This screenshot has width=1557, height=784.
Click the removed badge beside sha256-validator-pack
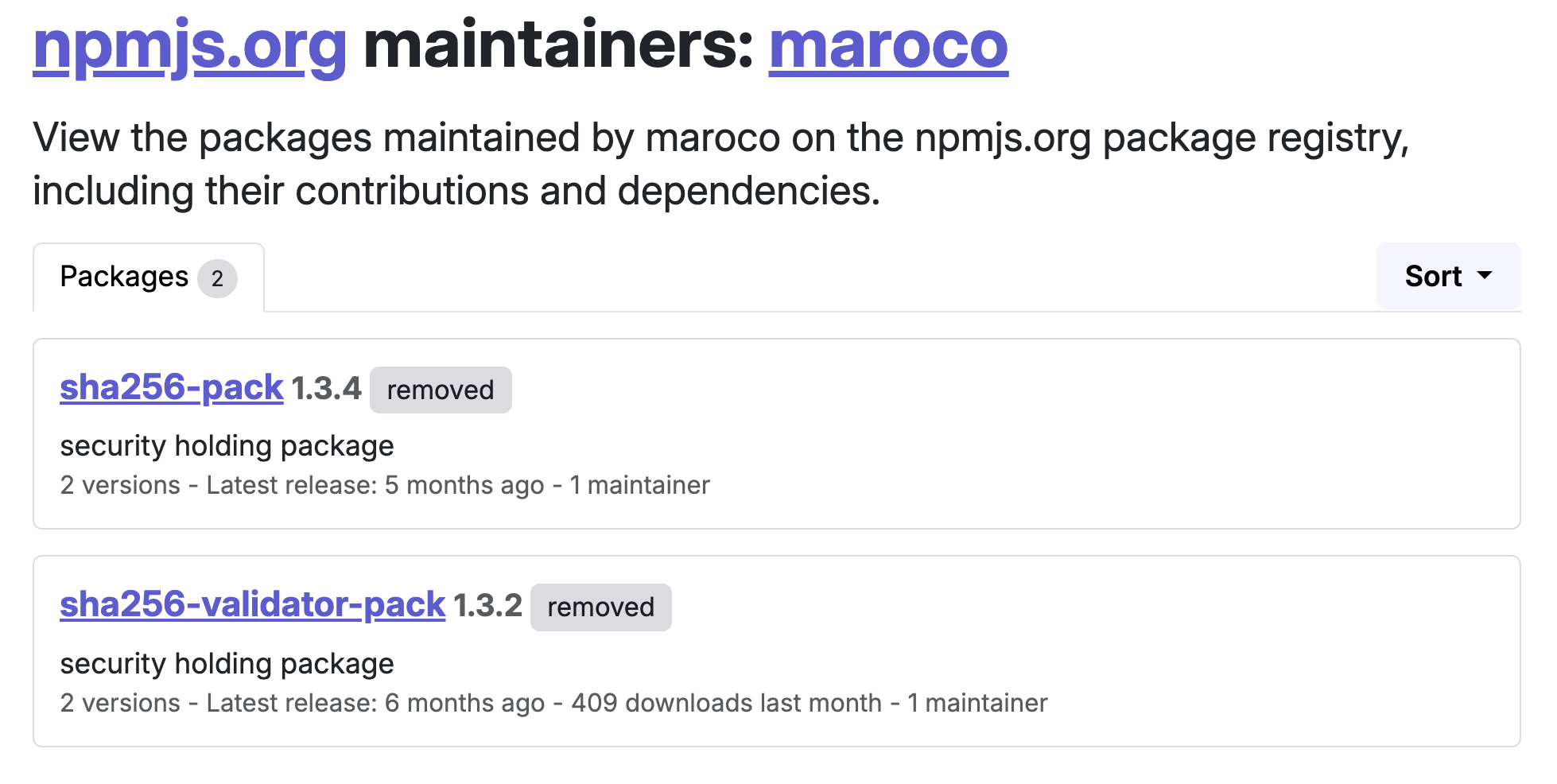(x=601, y=607)
